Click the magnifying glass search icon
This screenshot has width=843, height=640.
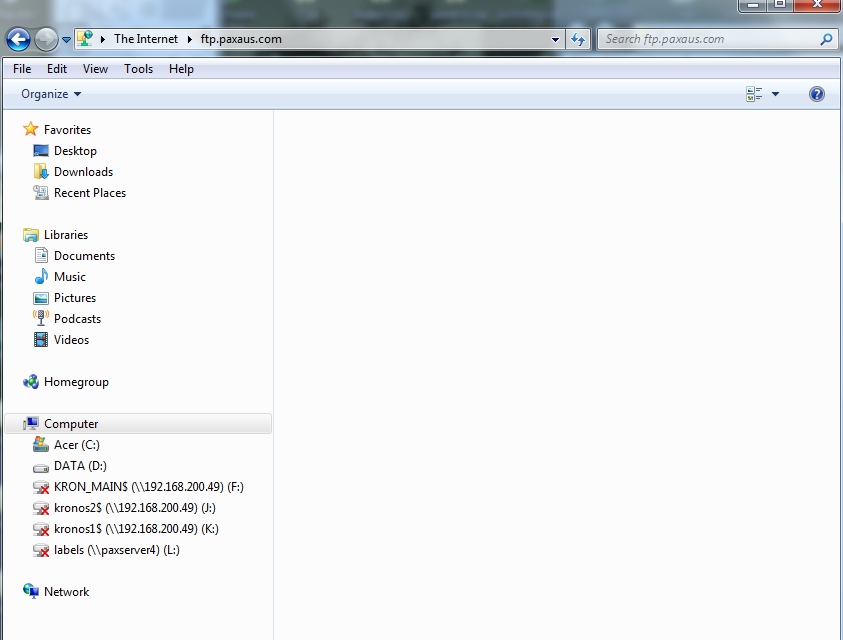[x=826, y=39]
